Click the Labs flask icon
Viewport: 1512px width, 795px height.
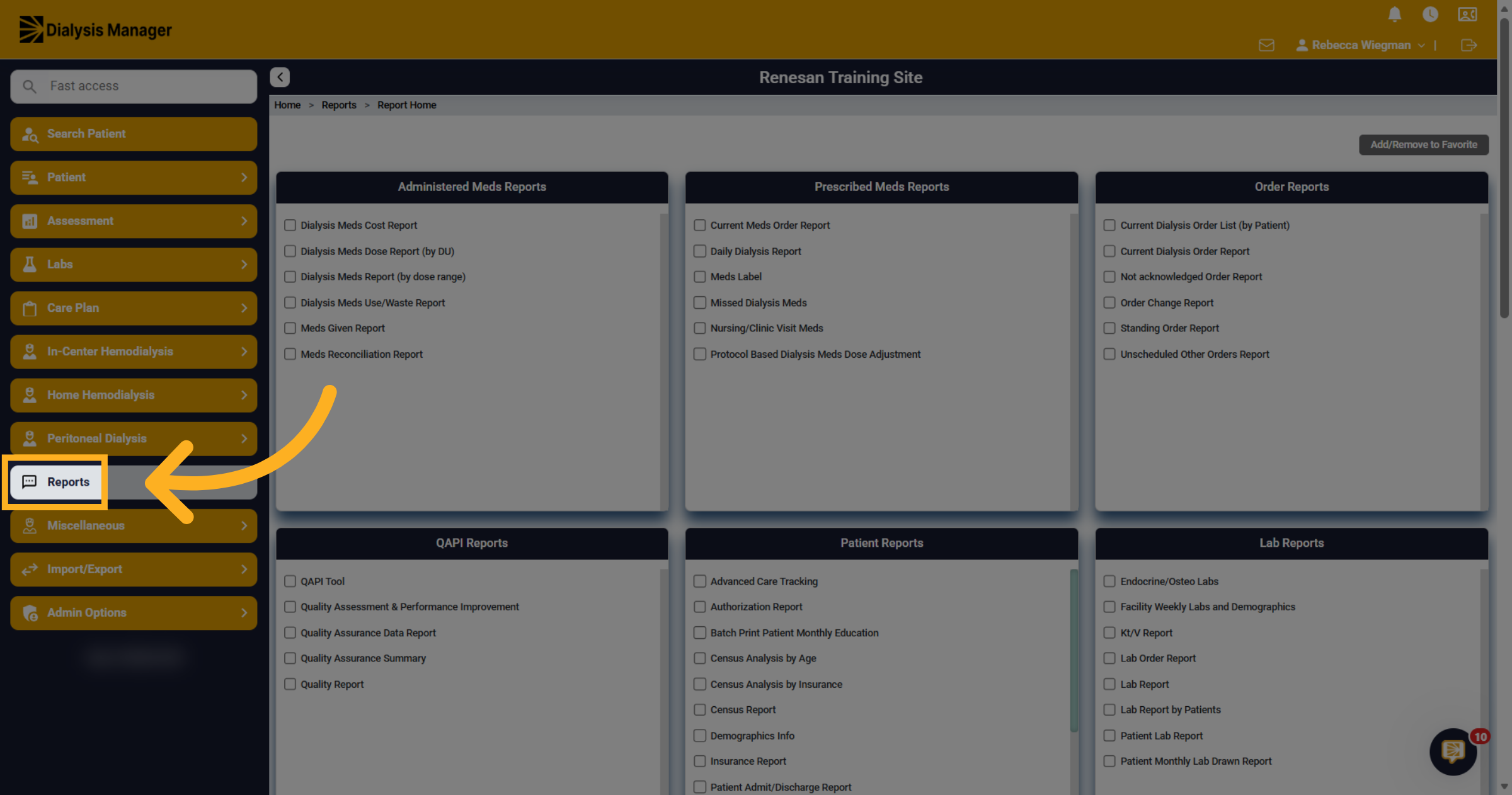[30, 265]
